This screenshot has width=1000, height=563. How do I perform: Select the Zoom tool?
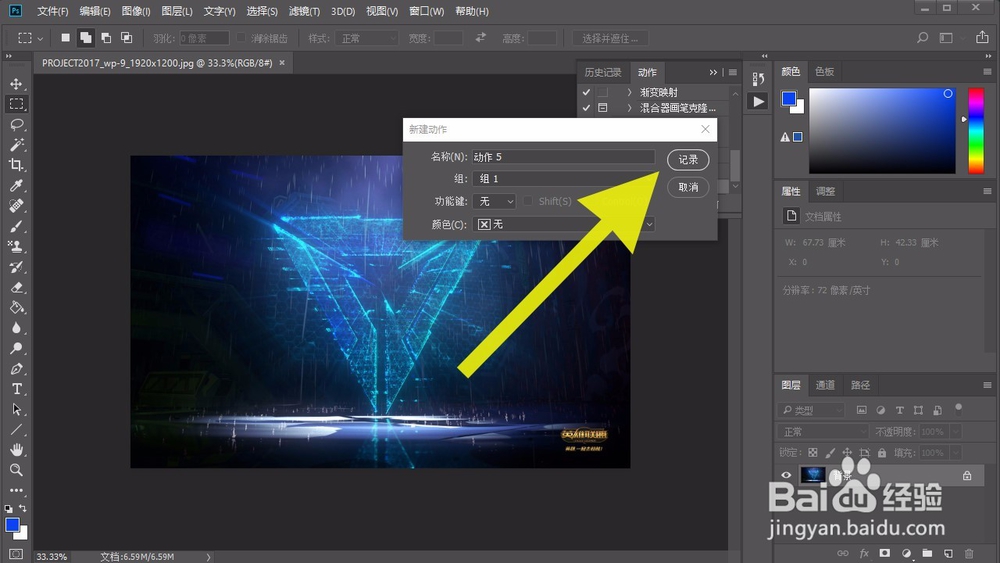(17, 471)
